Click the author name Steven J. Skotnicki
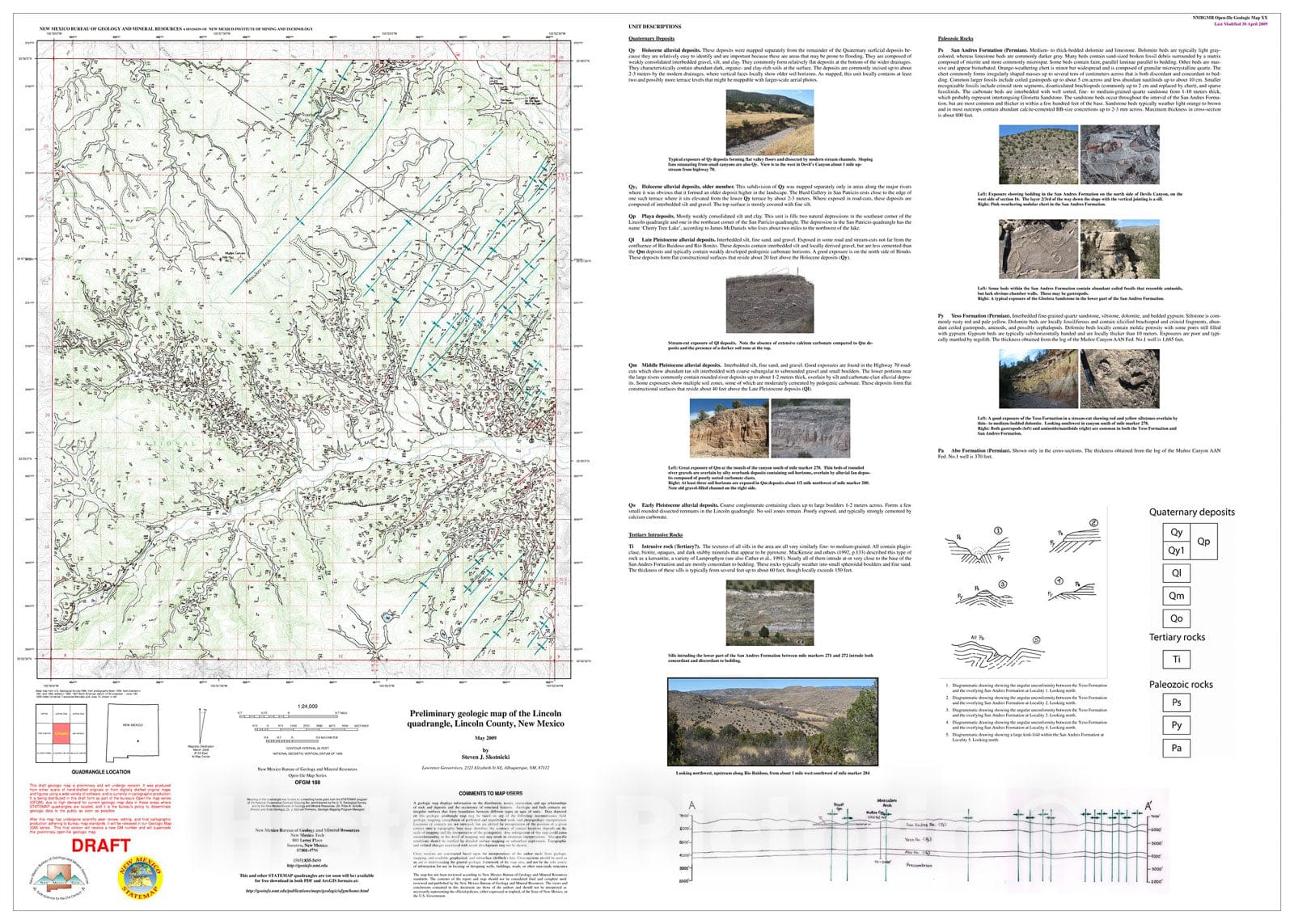Image resolution: width=1294 pixels, height=924 pixels. [x=485, y=757]
